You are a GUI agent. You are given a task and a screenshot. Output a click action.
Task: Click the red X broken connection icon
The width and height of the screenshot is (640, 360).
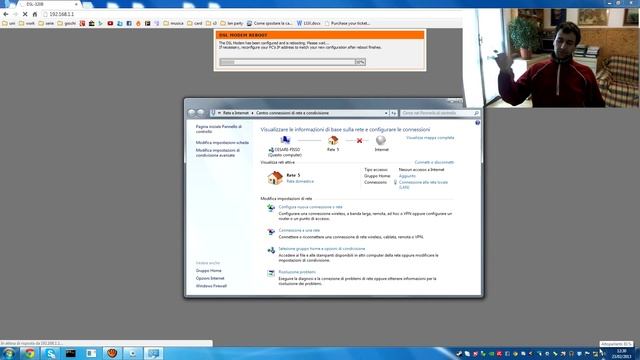pos(359,141)
